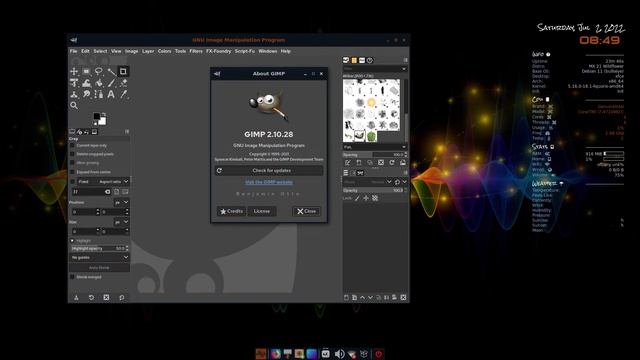Select the Zoom magnifier tool
The height and width of the screenshot is (360, 640).
[74, 106]
